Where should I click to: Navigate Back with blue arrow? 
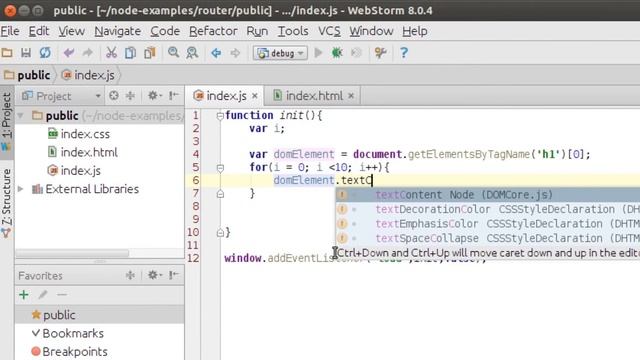click(x=216, y=53)
